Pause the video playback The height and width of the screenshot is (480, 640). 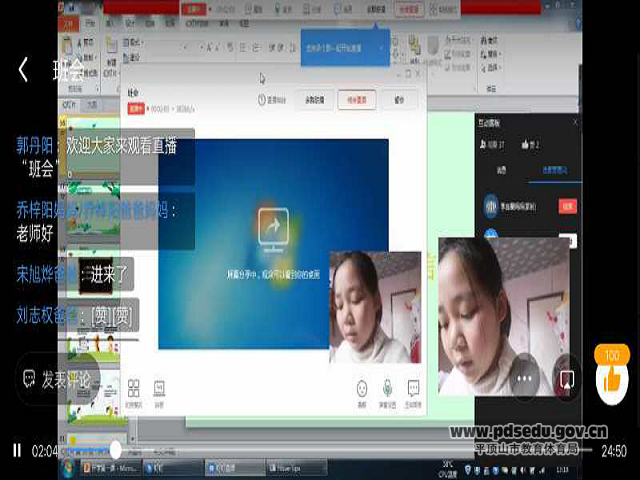click(16, 451)
